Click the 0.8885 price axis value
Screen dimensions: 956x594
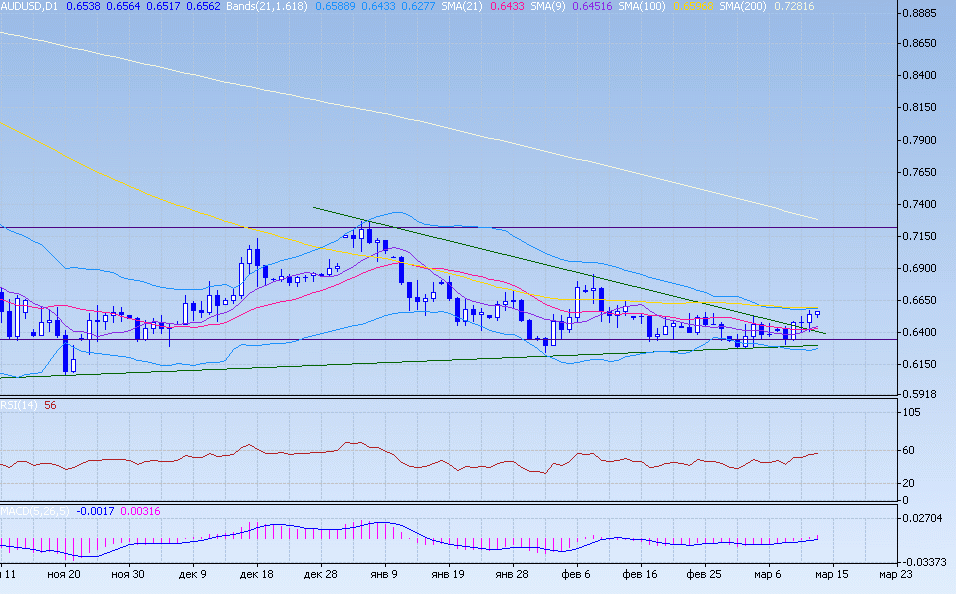918,13
